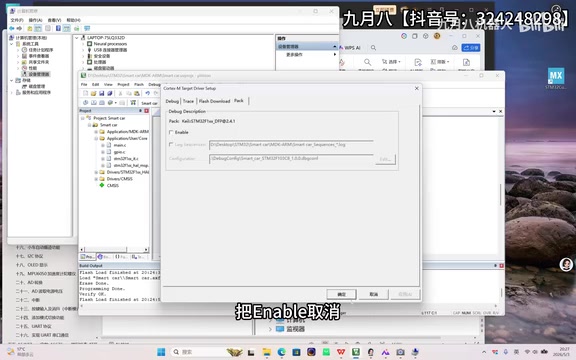Open the 操作(A) menu in Computer Management
Image resolution: width=576 pixels, height=360 pixels.
point(35,20)
